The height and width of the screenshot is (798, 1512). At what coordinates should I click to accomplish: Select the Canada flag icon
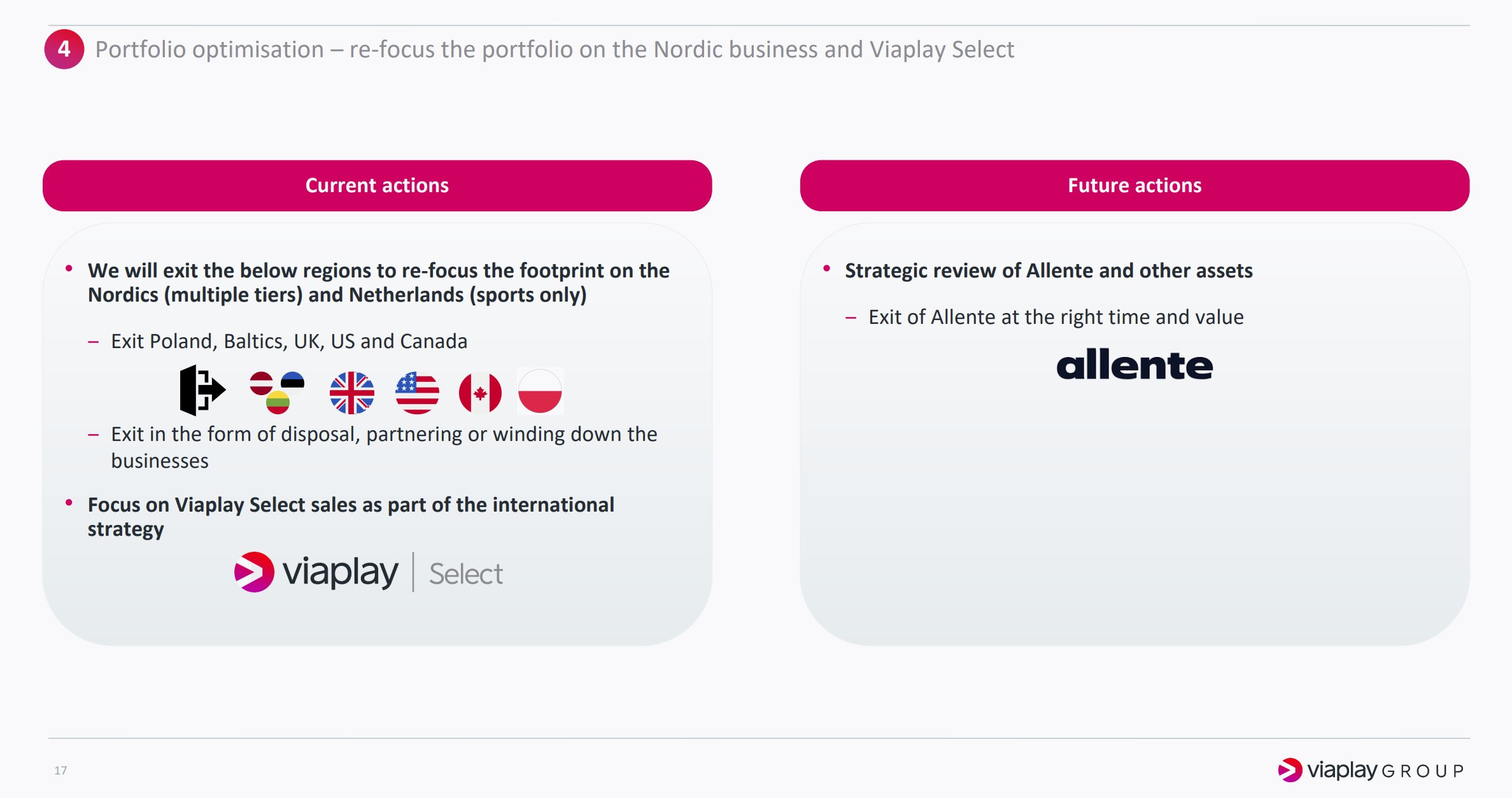pos(480,393)
